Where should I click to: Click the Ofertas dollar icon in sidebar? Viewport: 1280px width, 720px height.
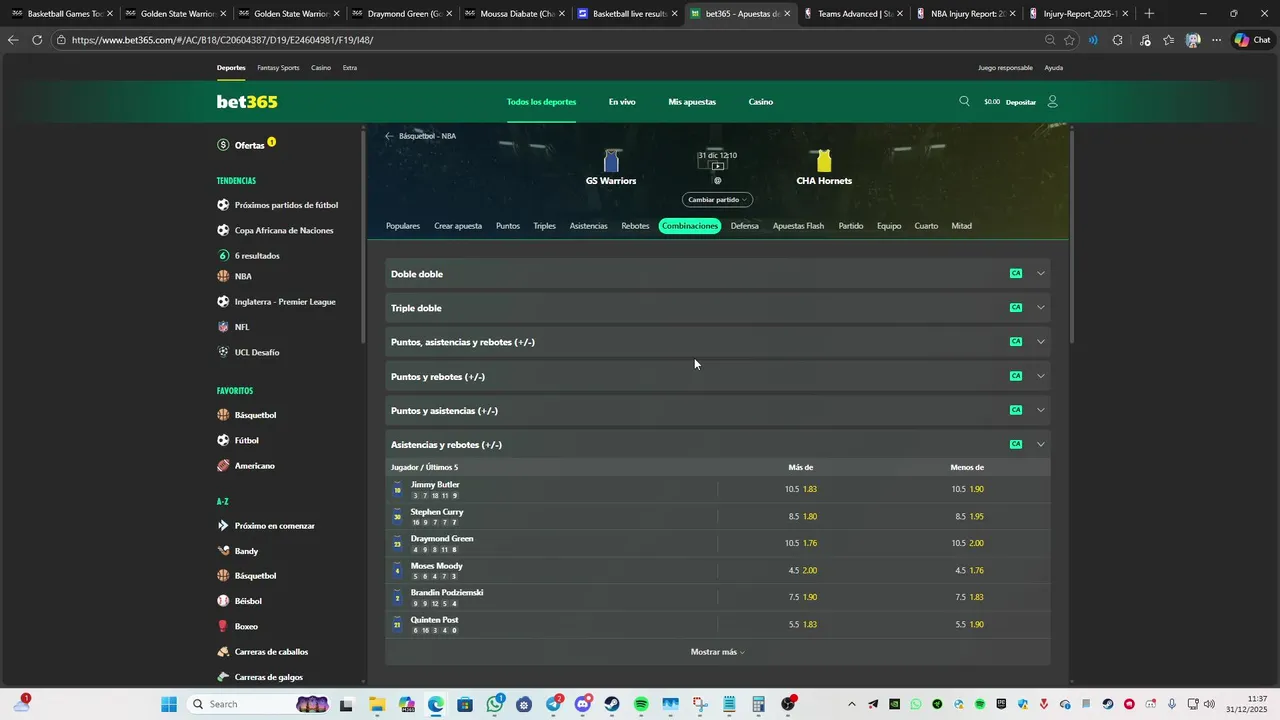pyautogui.click(x=223, y=145)
